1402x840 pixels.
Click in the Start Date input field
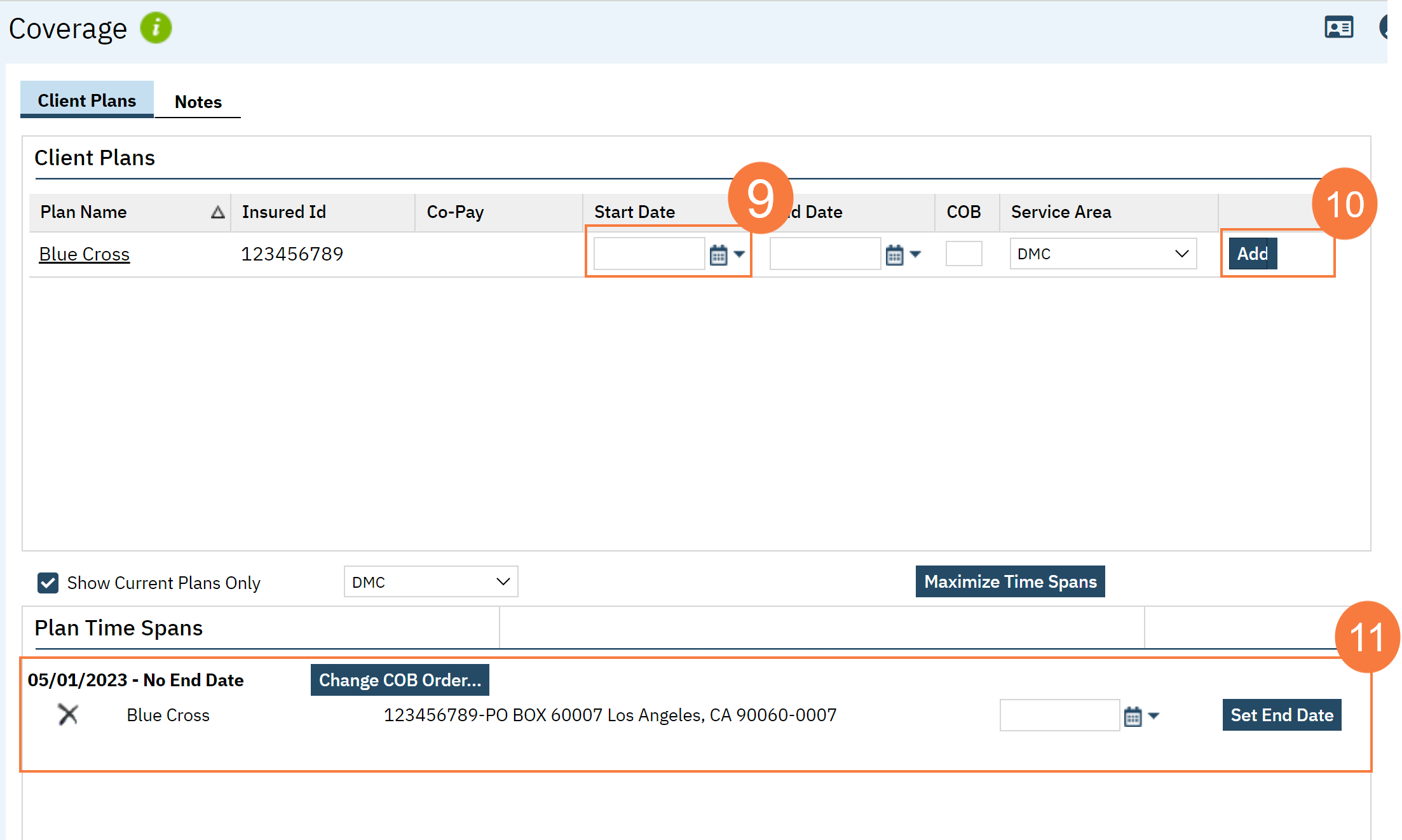649,254
